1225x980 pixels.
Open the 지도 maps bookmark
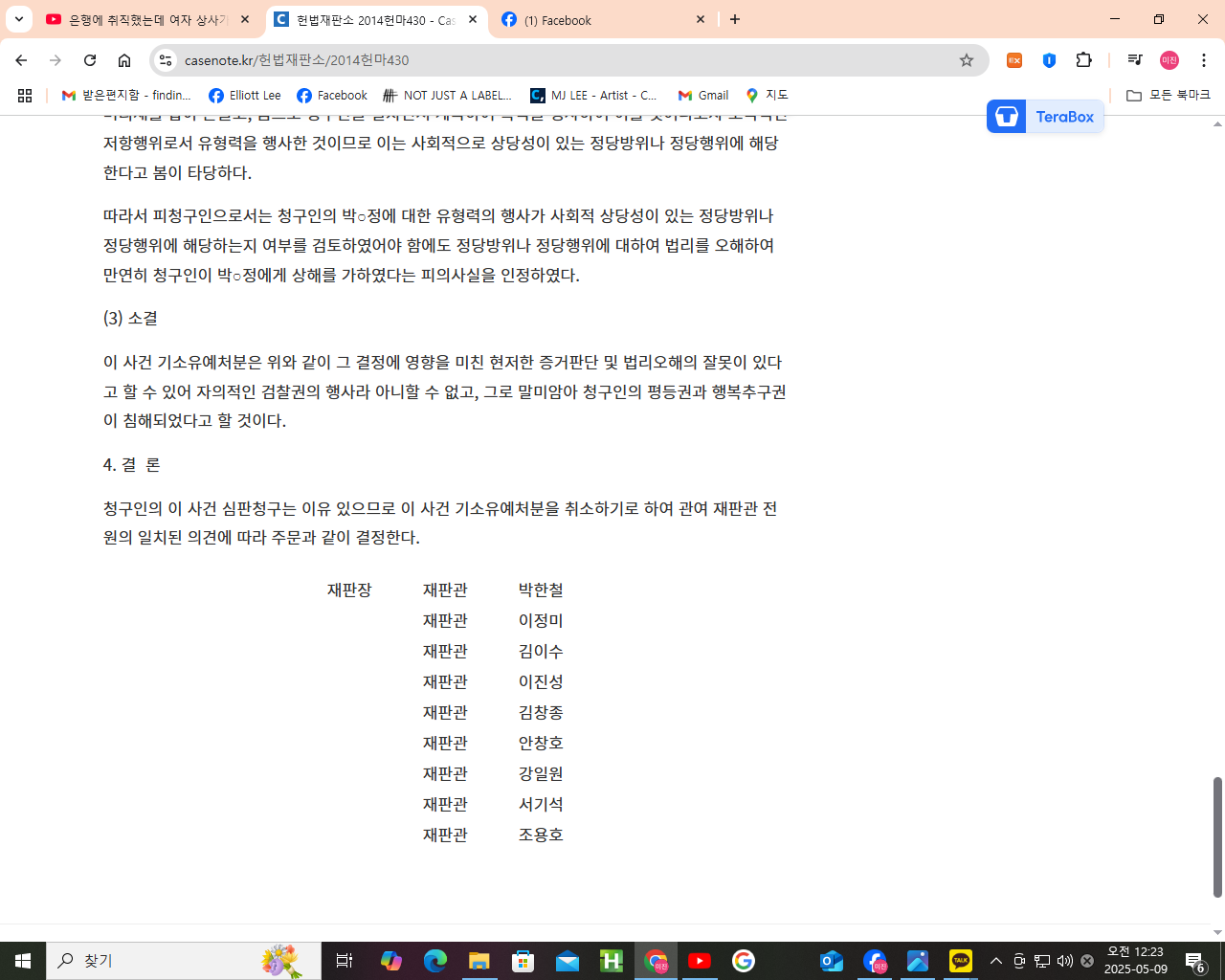coord(767,96)
